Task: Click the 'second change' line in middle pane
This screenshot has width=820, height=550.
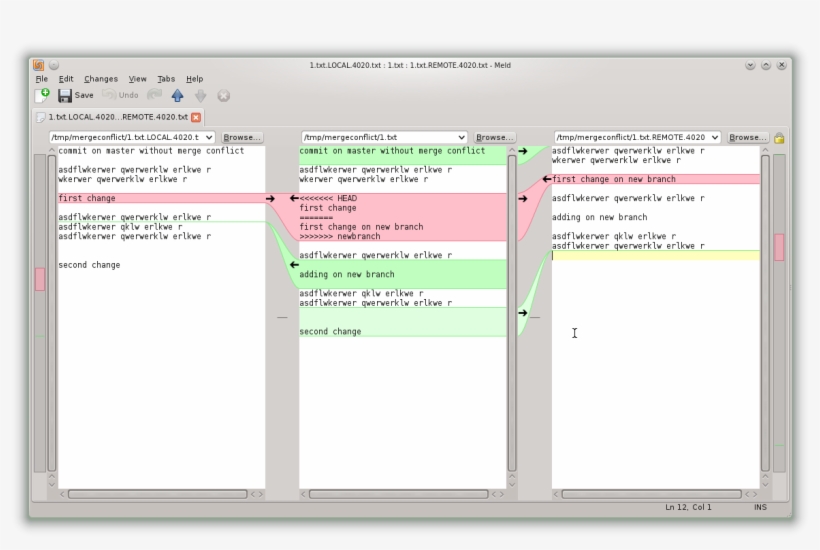Action: [330, 331]
